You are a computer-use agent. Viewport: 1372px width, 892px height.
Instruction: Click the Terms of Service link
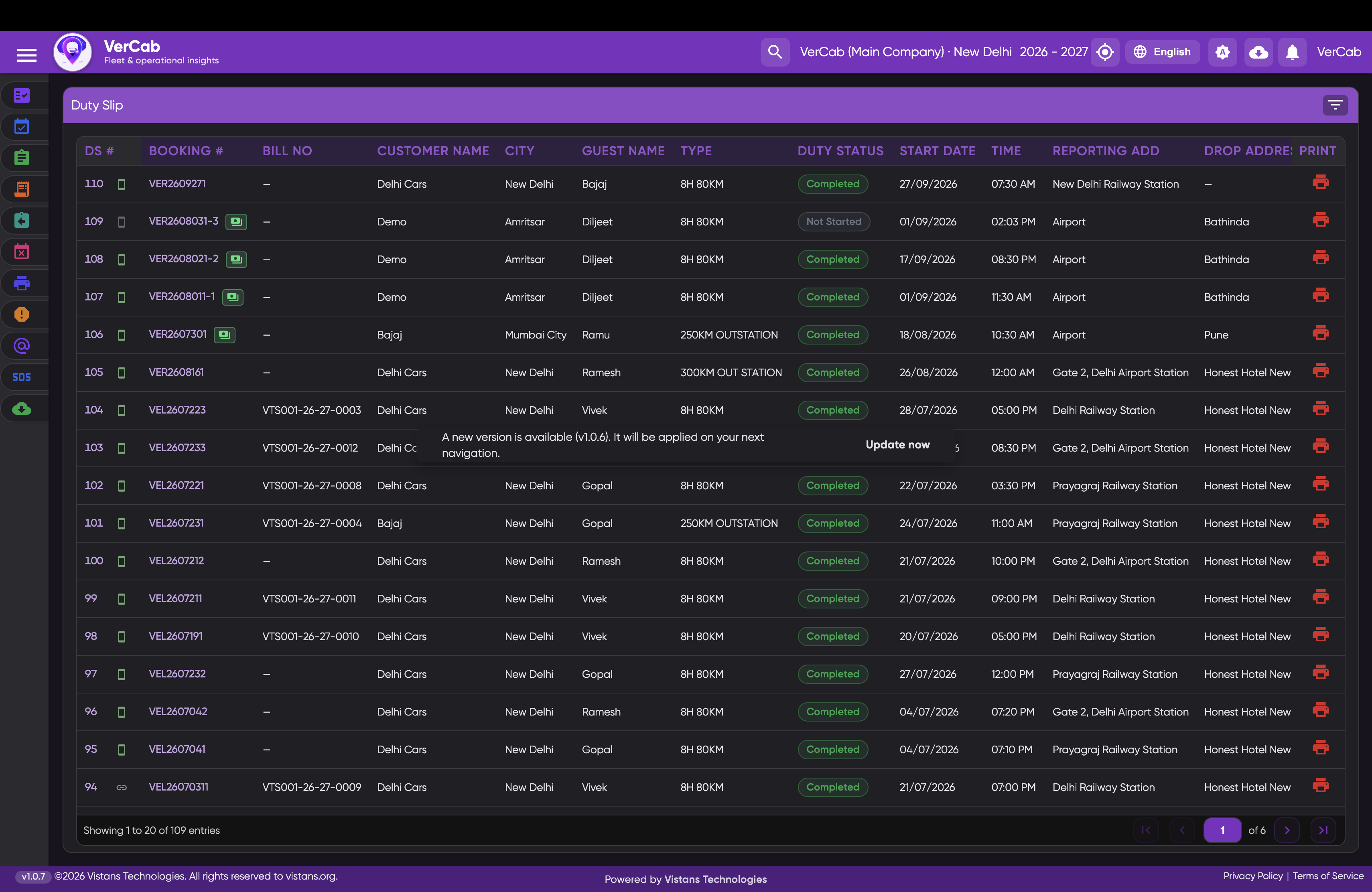pyautogui.click(x=1327, y=876)
